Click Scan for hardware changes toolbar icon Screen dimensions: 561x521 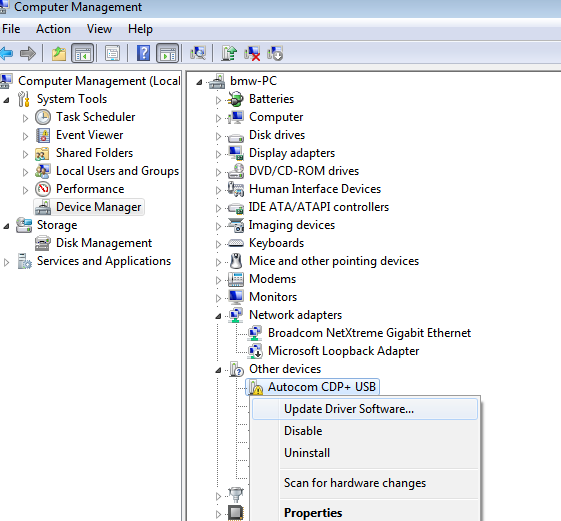point(198,54)
